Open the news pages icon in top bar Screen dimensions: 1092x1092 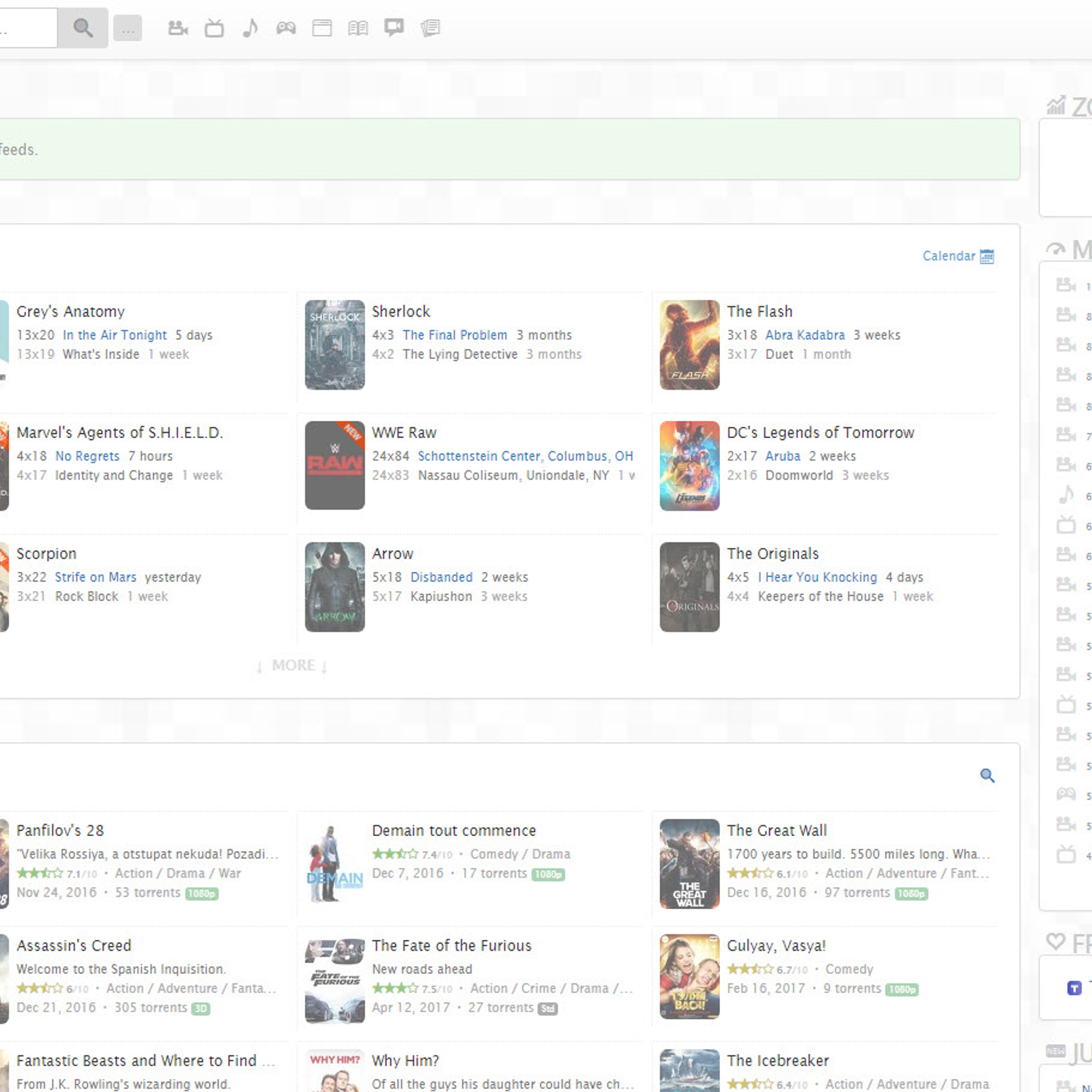click(431, 28)
